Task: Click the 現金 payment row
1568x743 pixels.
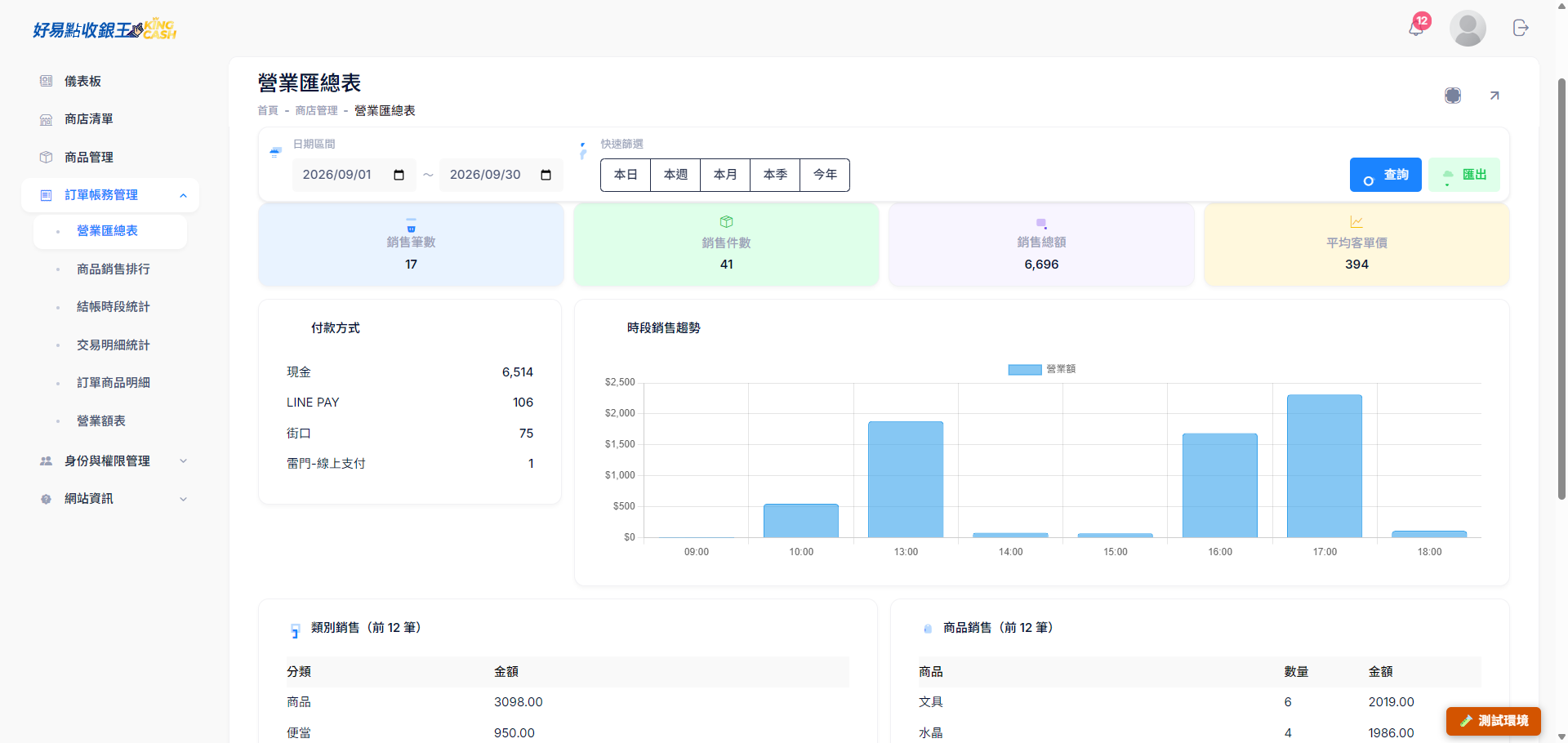Action: click(410, 372)
